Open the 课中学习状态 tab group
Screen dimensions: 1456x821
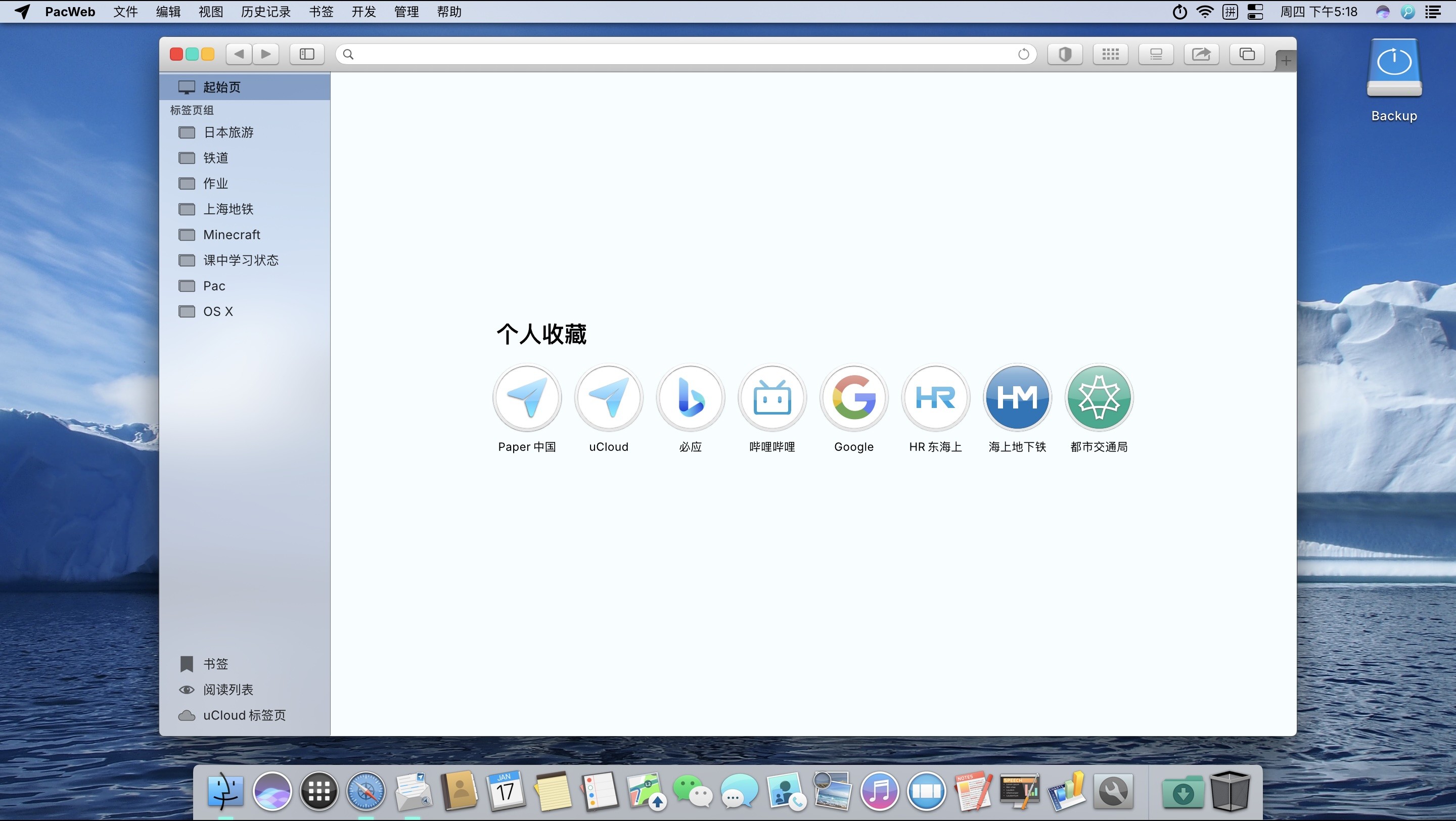coord(245,260)
